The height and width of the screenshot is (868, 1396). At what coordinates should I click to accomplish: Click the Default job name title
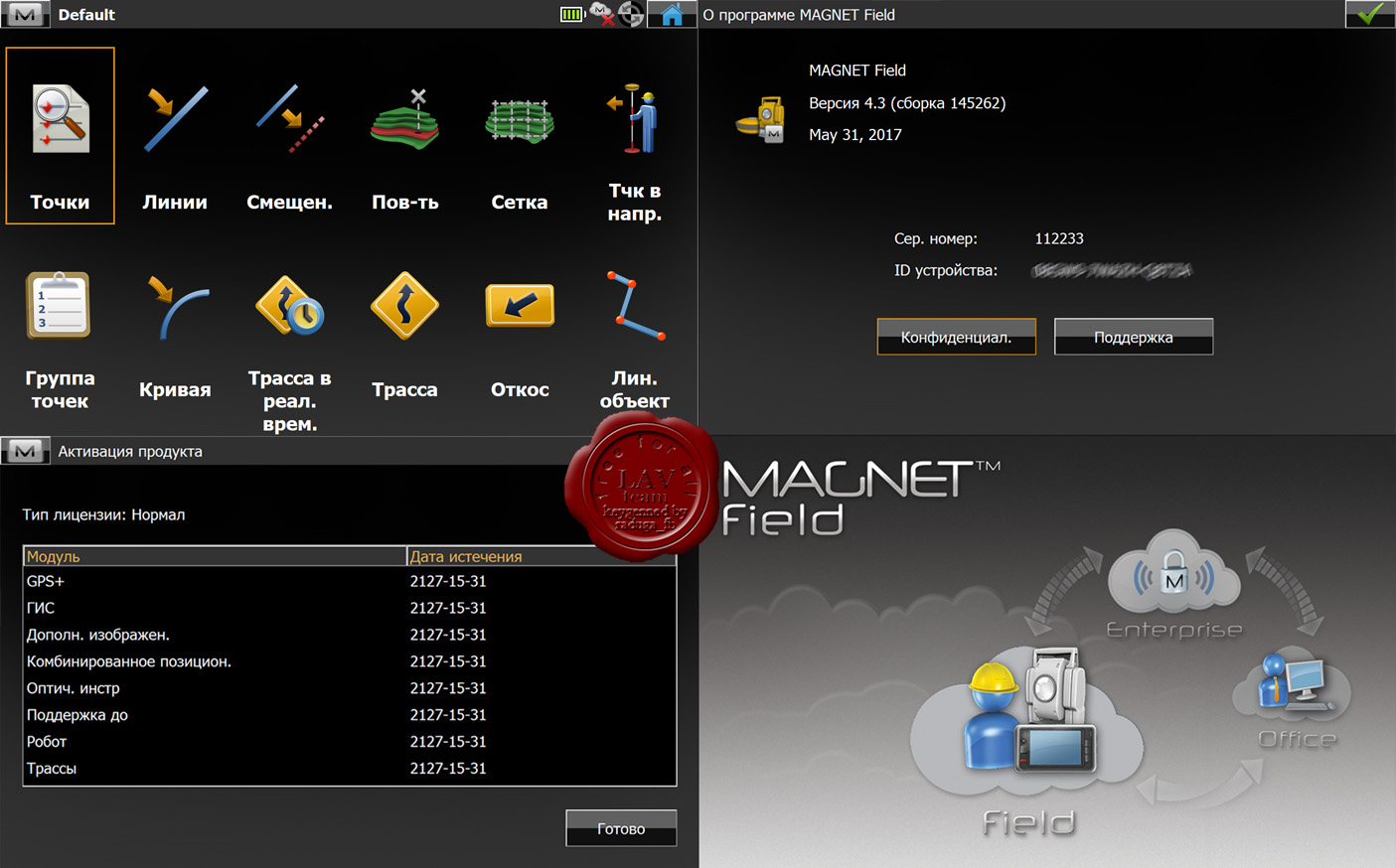86,14
